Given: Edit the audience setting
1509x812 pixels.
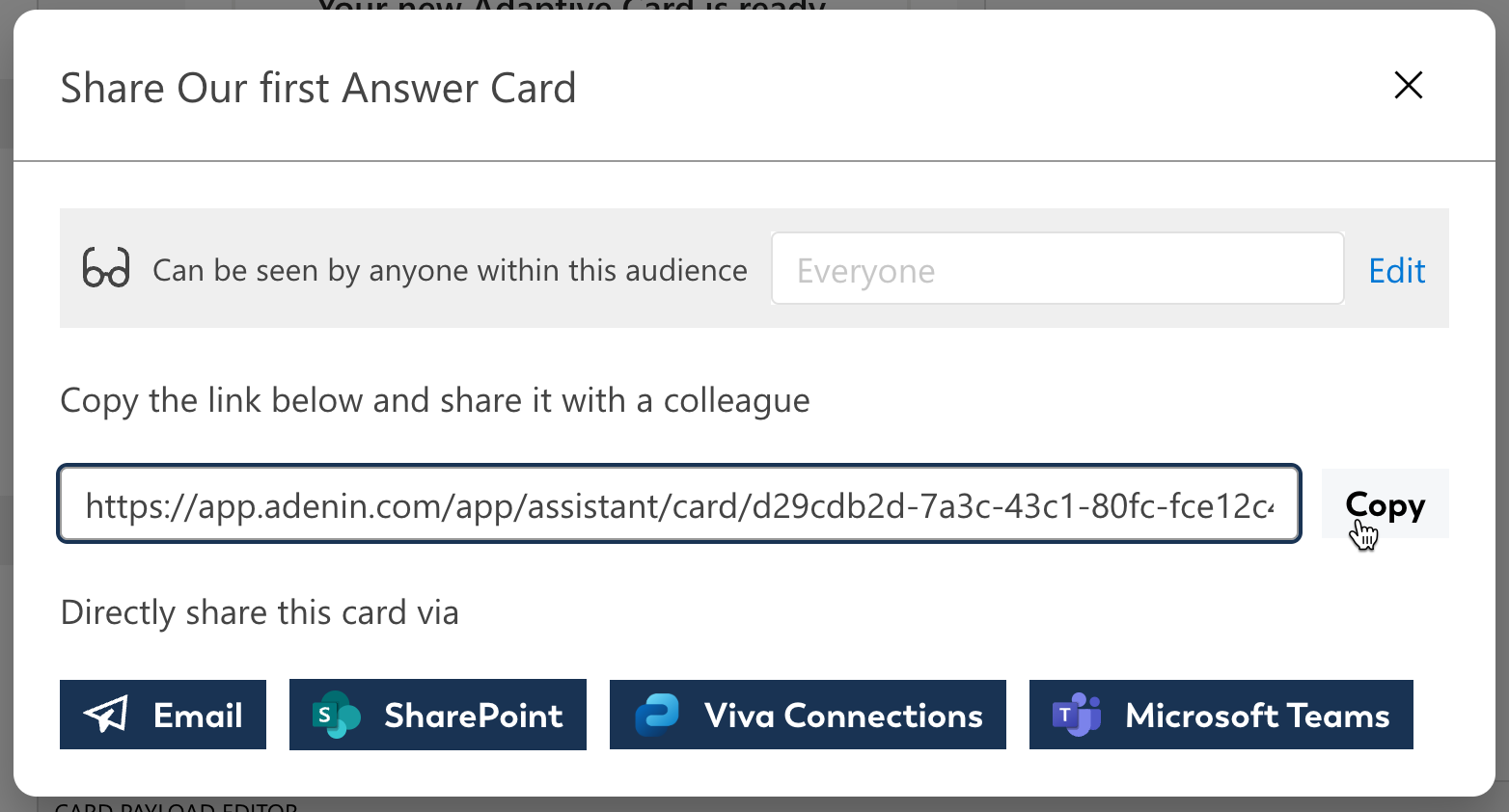Looking at the screenshot, I should point(1396,270).
